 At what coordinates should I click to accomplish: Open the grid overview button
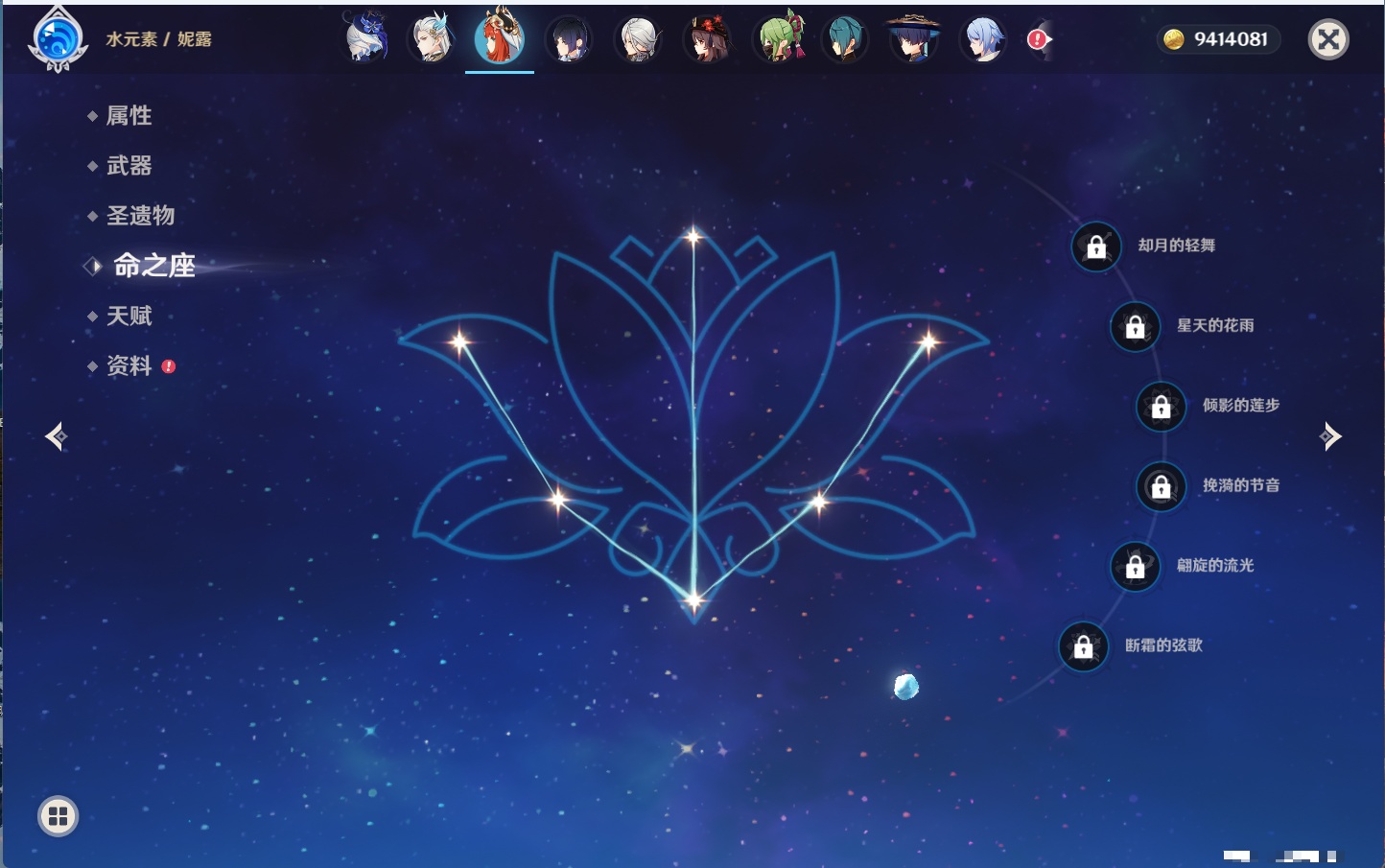click(58, 816)
